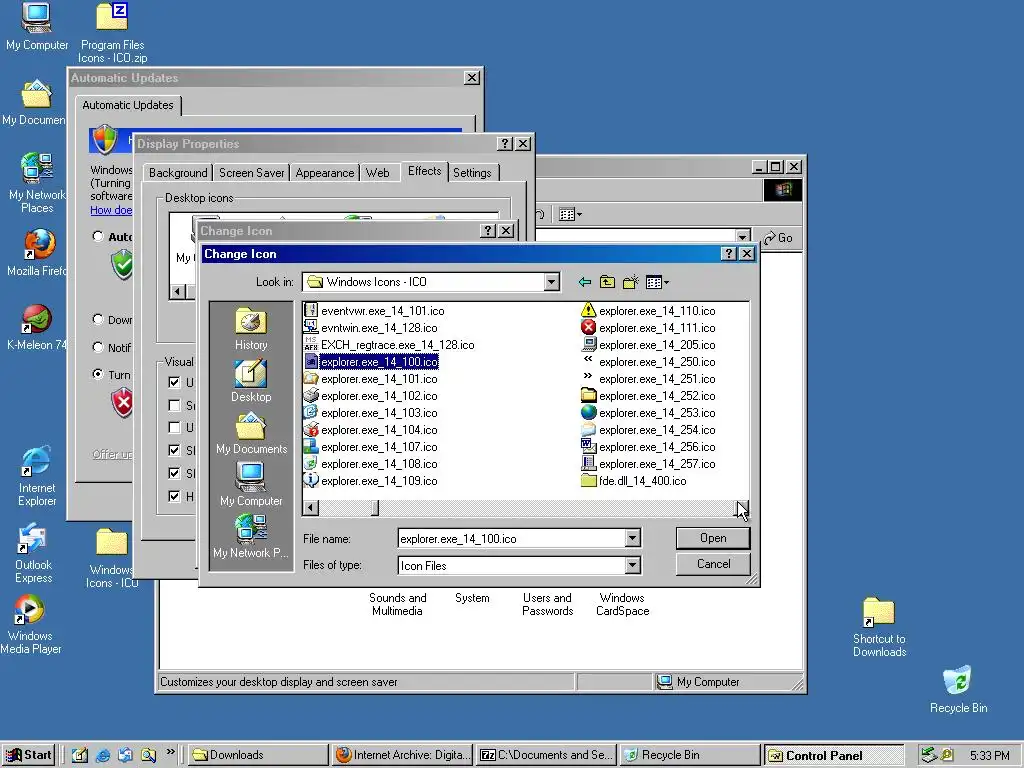Open the Start menu
The image size is (1024, 768).
(28, 755)
